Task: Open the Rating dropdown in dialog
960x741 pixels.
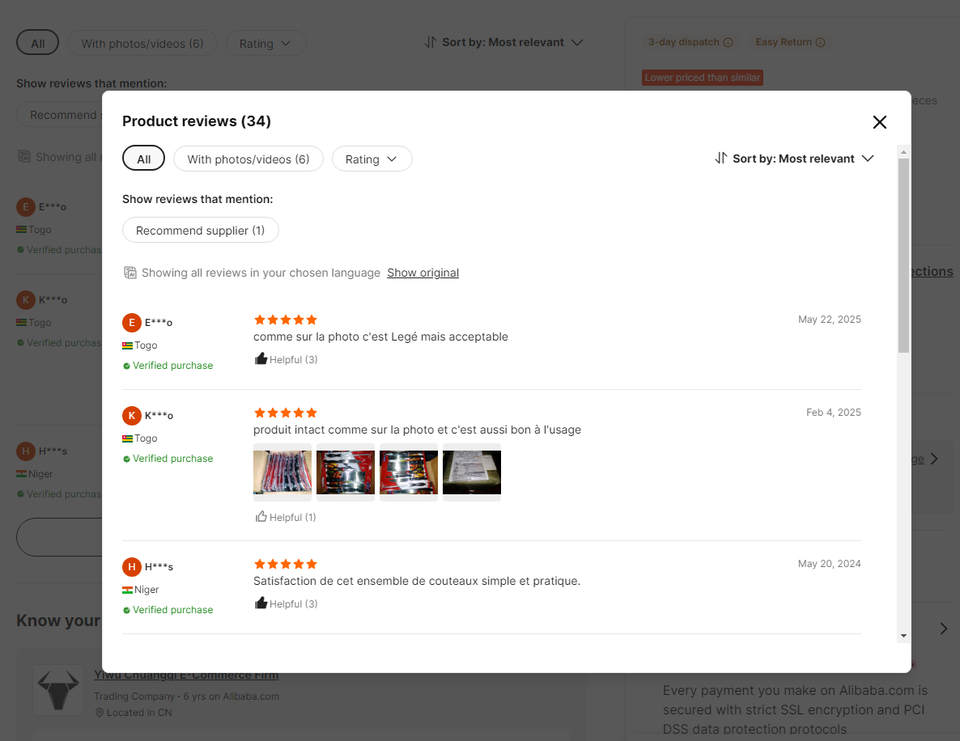Action: coord(372,159)
